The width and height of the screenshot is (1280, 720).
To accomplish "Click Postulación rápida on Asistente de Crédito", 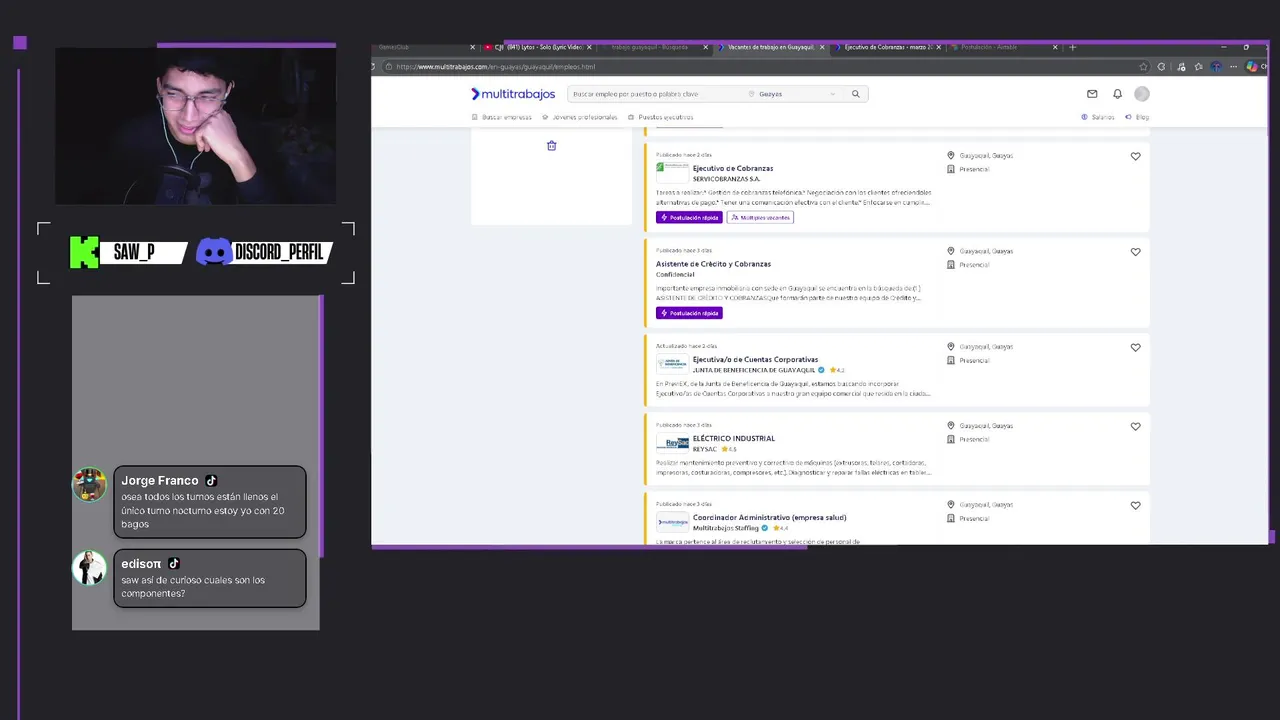I will [x=689, y=313].
